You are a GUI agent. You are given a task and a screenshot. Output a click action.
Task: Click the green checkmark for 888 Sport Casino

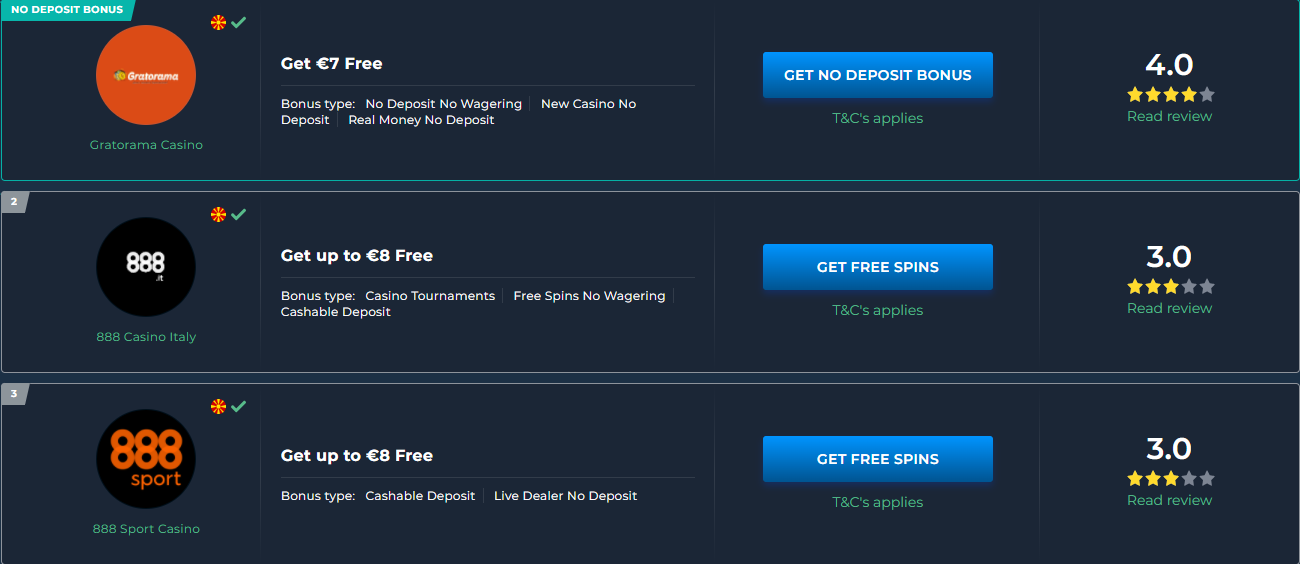click(238, 406)
